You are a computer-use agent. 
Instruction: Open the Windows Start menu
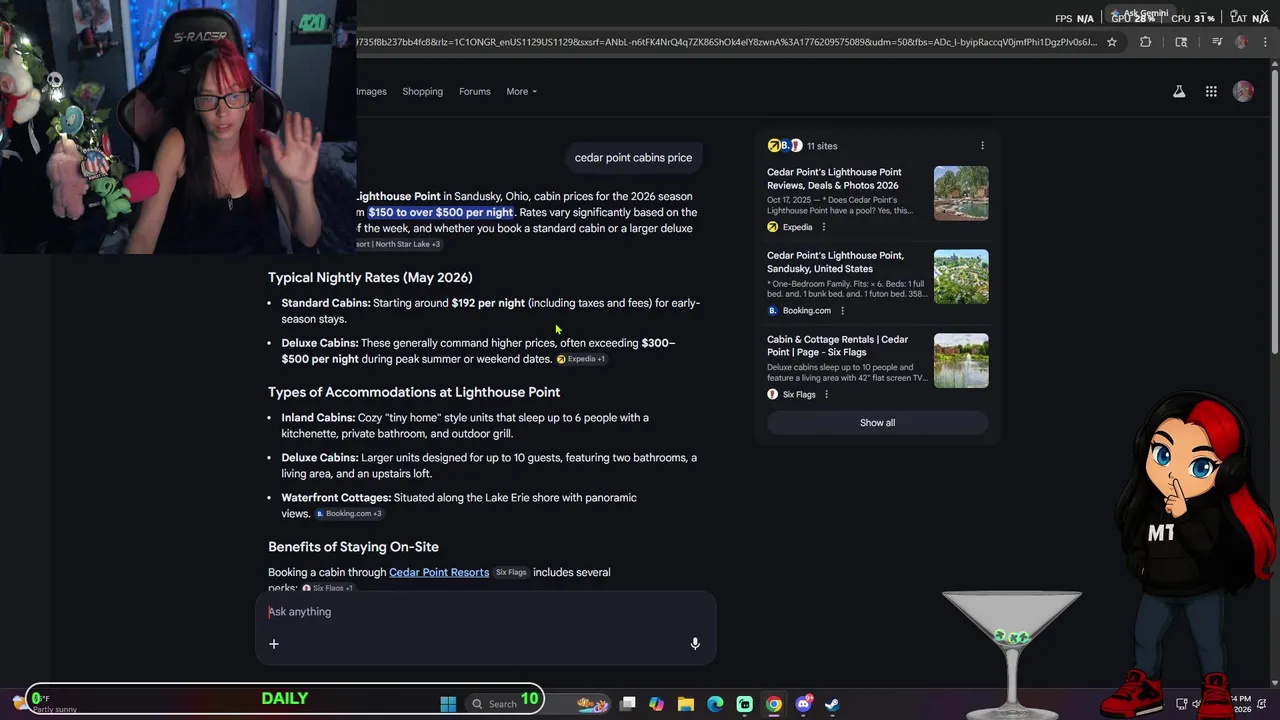point(448,704)
